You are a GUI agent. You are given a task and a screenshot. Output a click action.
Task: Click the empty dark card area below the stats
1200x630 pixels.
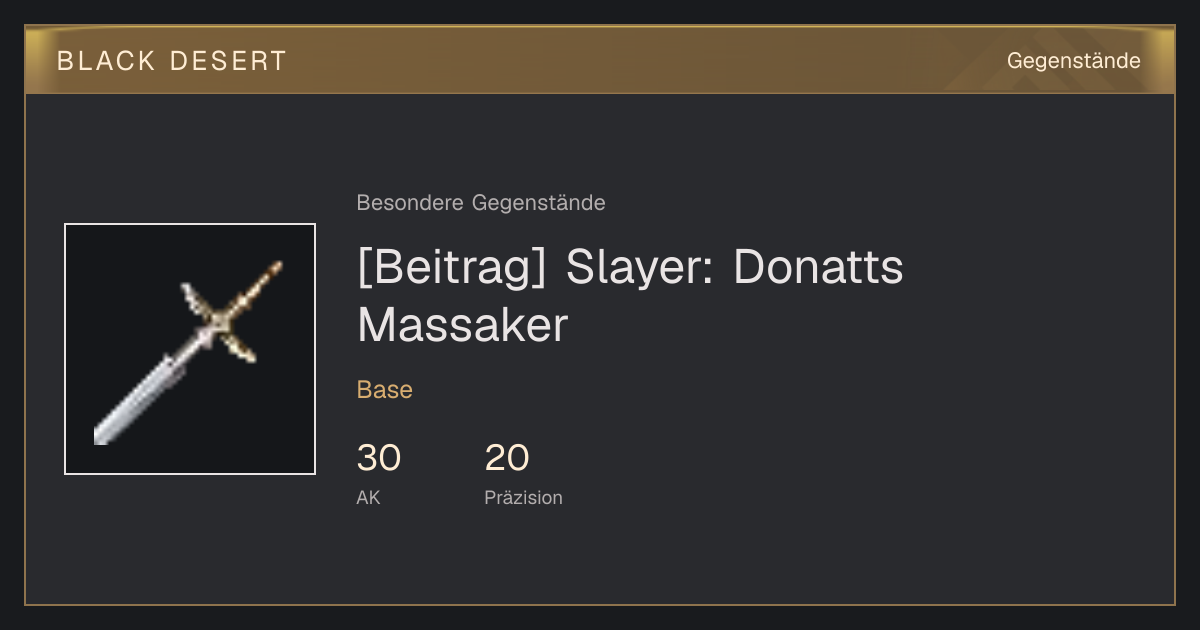pyautogui.click(x=600, y=560)
